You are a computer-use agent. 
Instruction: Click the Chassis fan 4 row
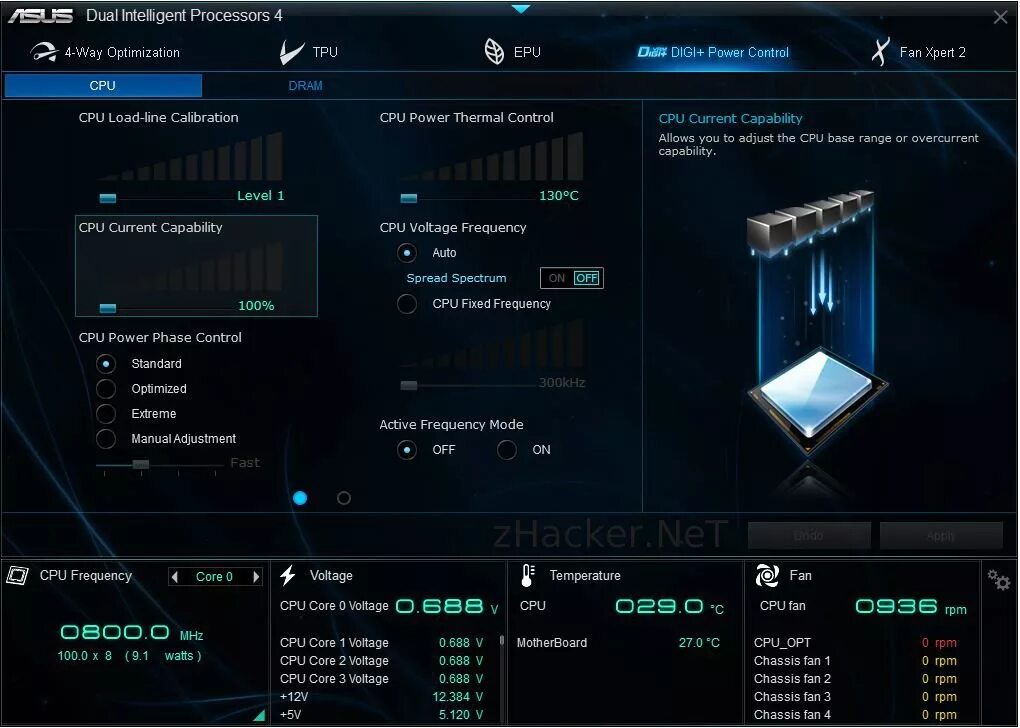pos(855,714)
